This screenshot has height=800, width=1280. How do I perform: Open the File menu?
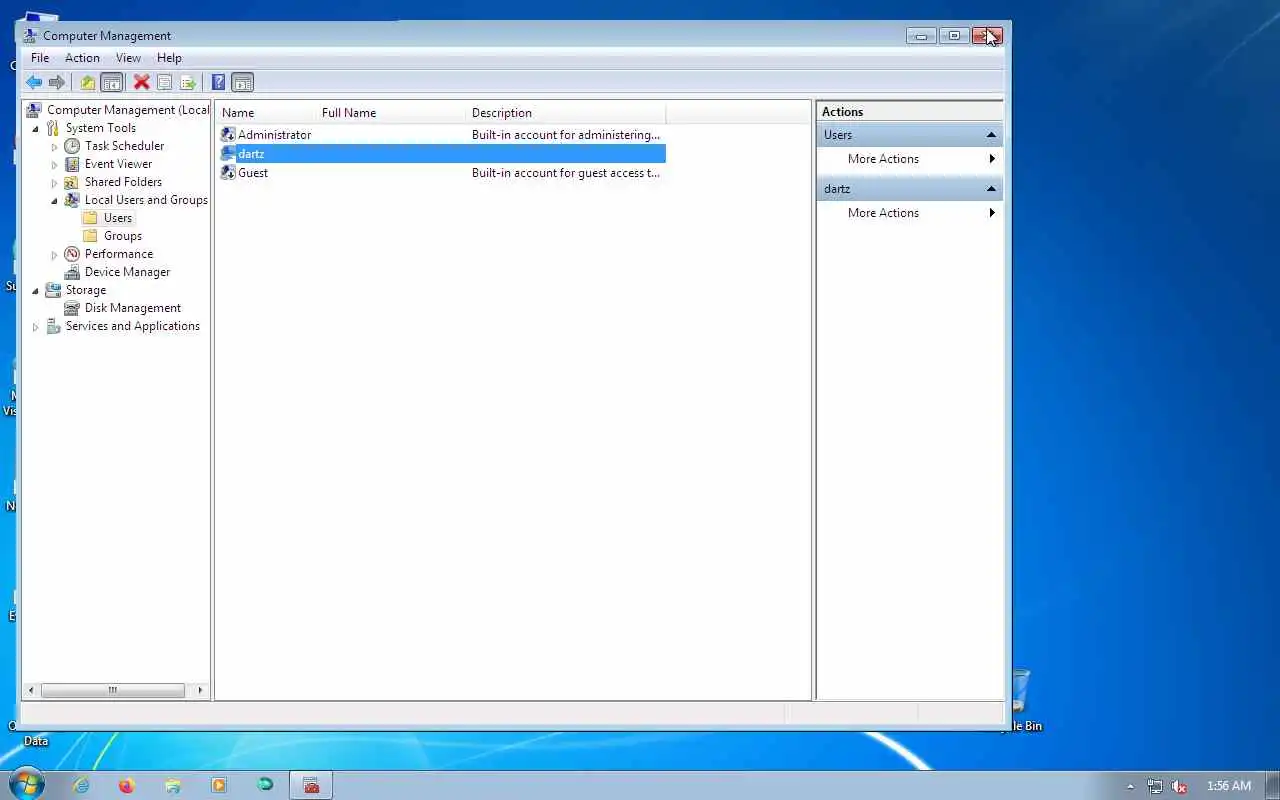coord(40,58)
